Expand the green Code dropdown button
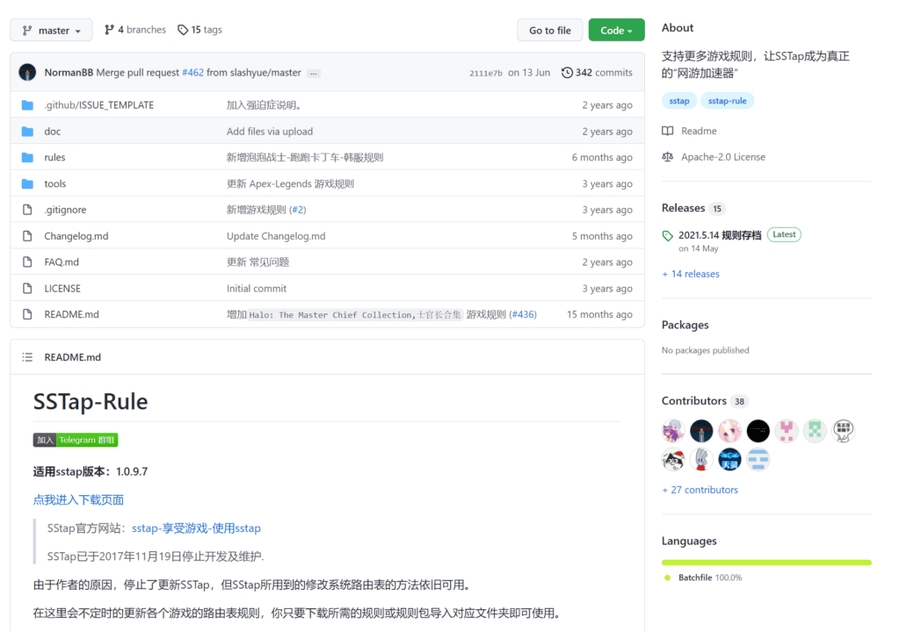900x631 pixels. point(616,30)
